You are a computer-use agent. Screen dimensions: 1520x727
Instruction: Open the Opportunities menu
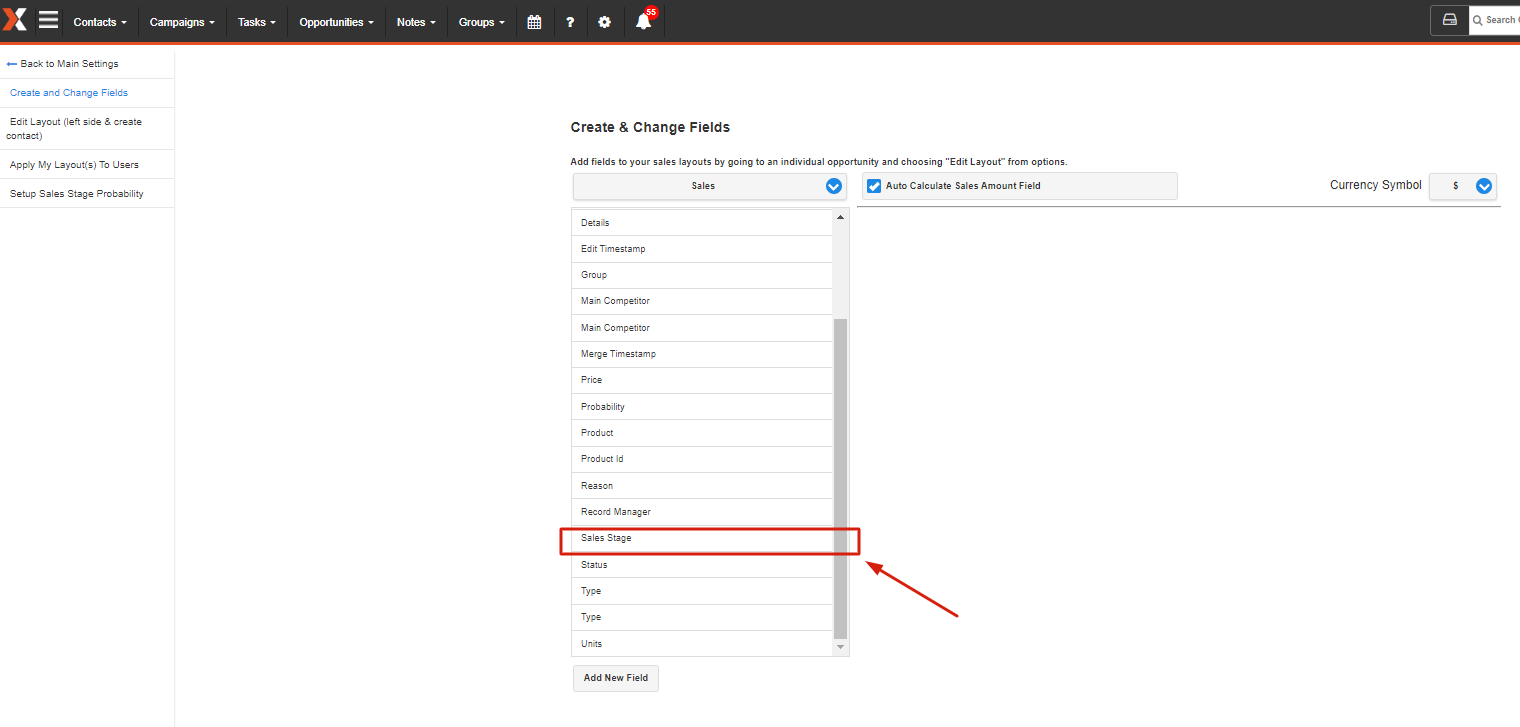336,22
